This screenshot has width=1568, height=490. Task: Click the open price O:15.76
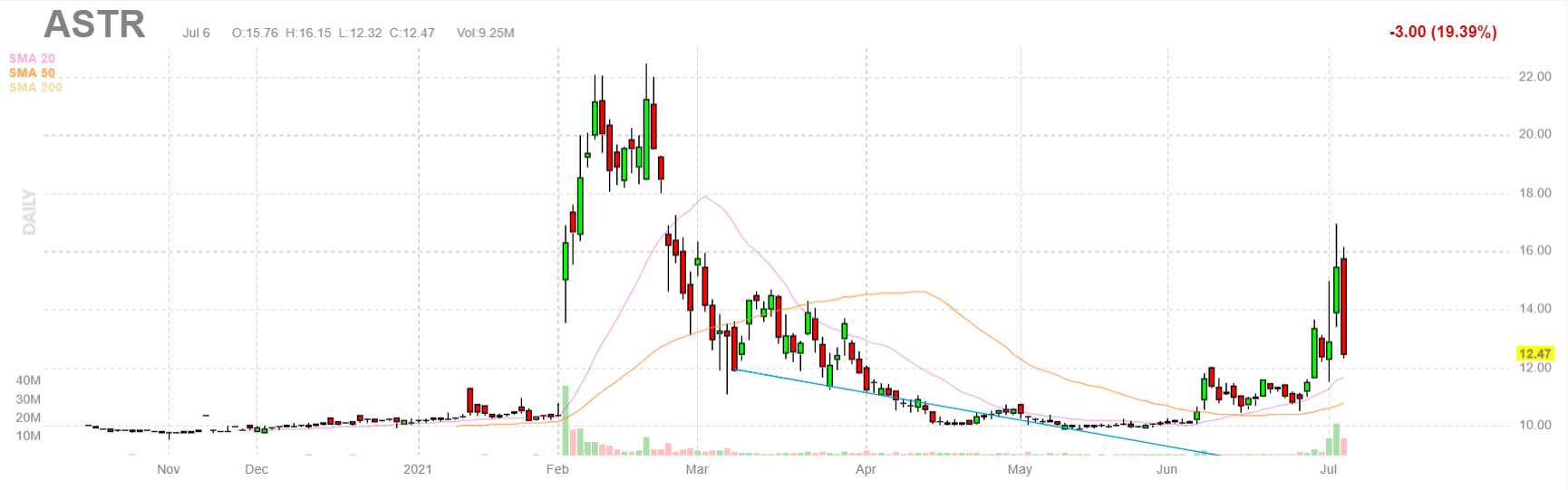coord(255,33)
